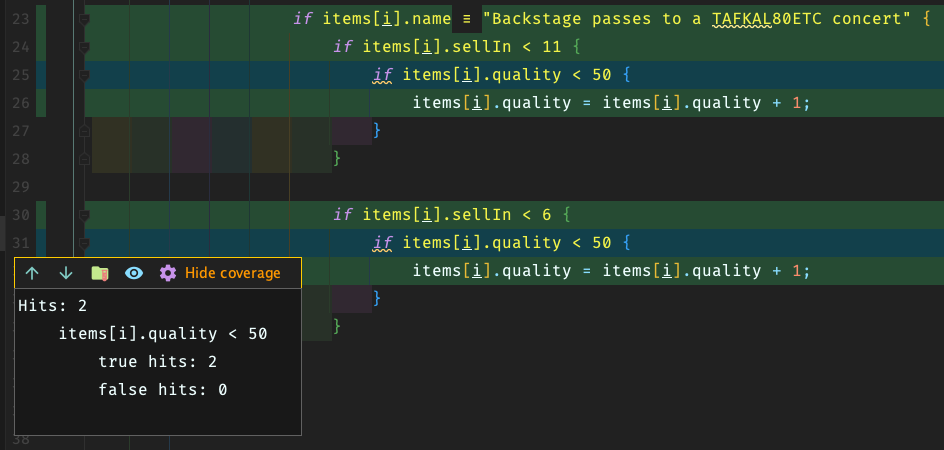Viewport: 944px width, 450px height.
Task: Toggle the eye icon in coverage popup
Action: click(133, 273)
